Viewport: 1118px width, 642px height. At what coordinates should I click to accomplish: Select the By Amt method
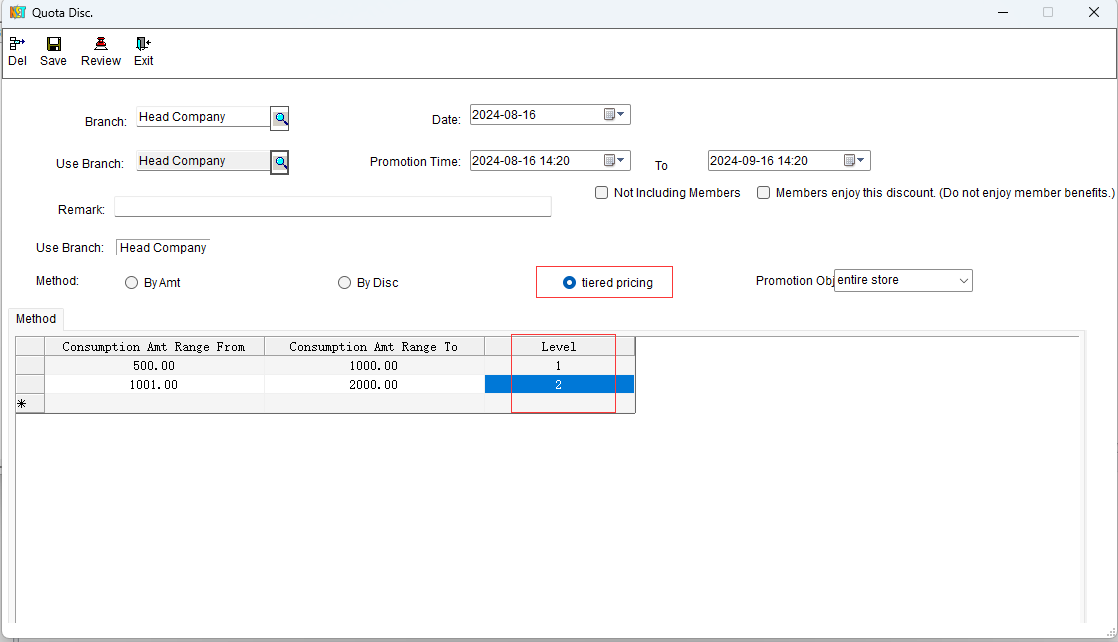(x=132, y=283)
